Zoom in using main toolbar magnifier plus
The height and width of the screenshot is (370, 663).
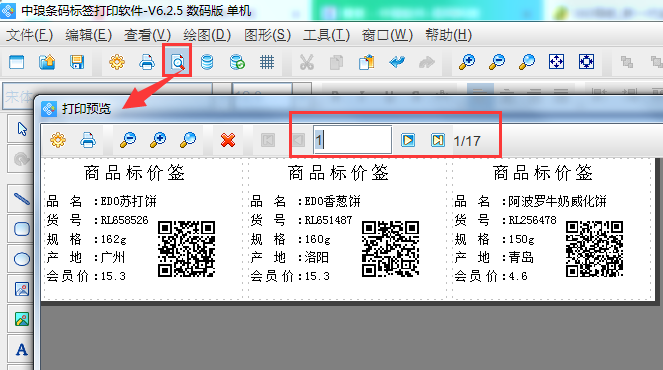click(x=467, y=62)
